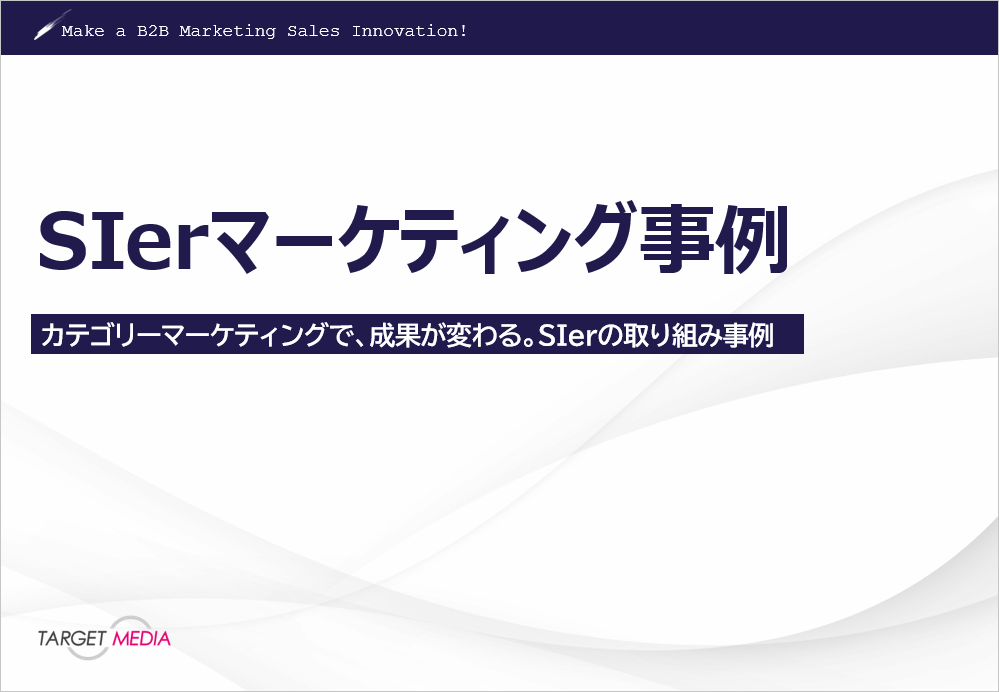Image resolution: width=999 pixels, height=692 pixels.
Task: Select the MEDIA text in the footer logo
Action: click(143, 637)
